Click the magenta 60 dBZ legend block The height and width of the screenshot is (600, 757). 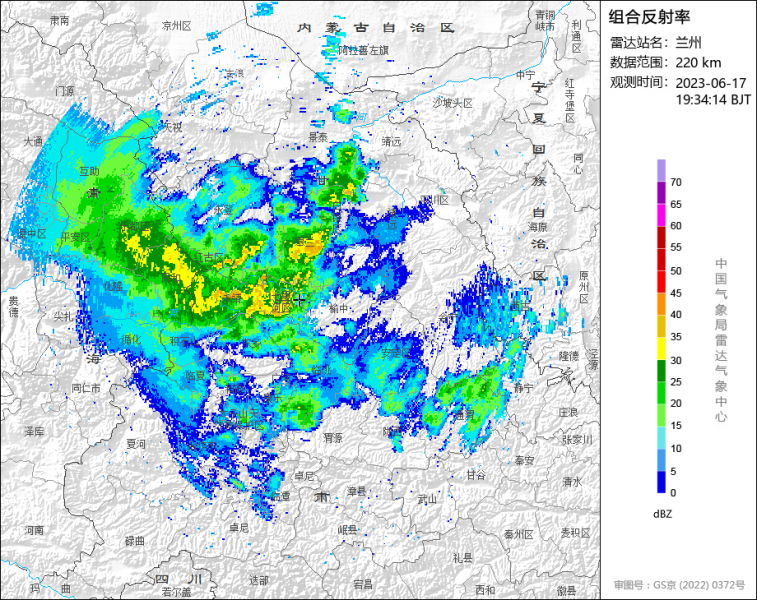661,215
